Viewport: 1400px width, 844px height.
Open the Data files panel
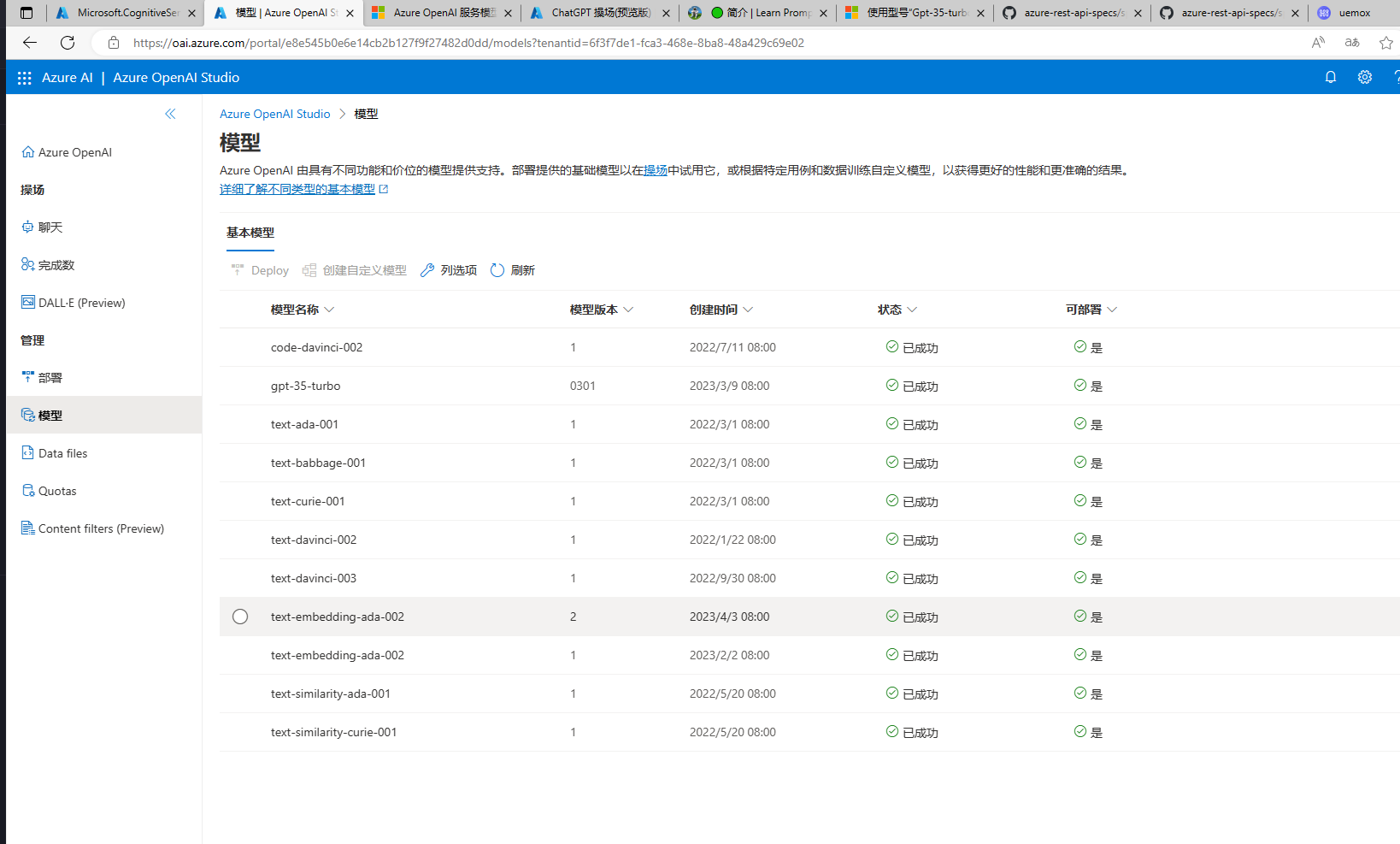coord(62,452)
